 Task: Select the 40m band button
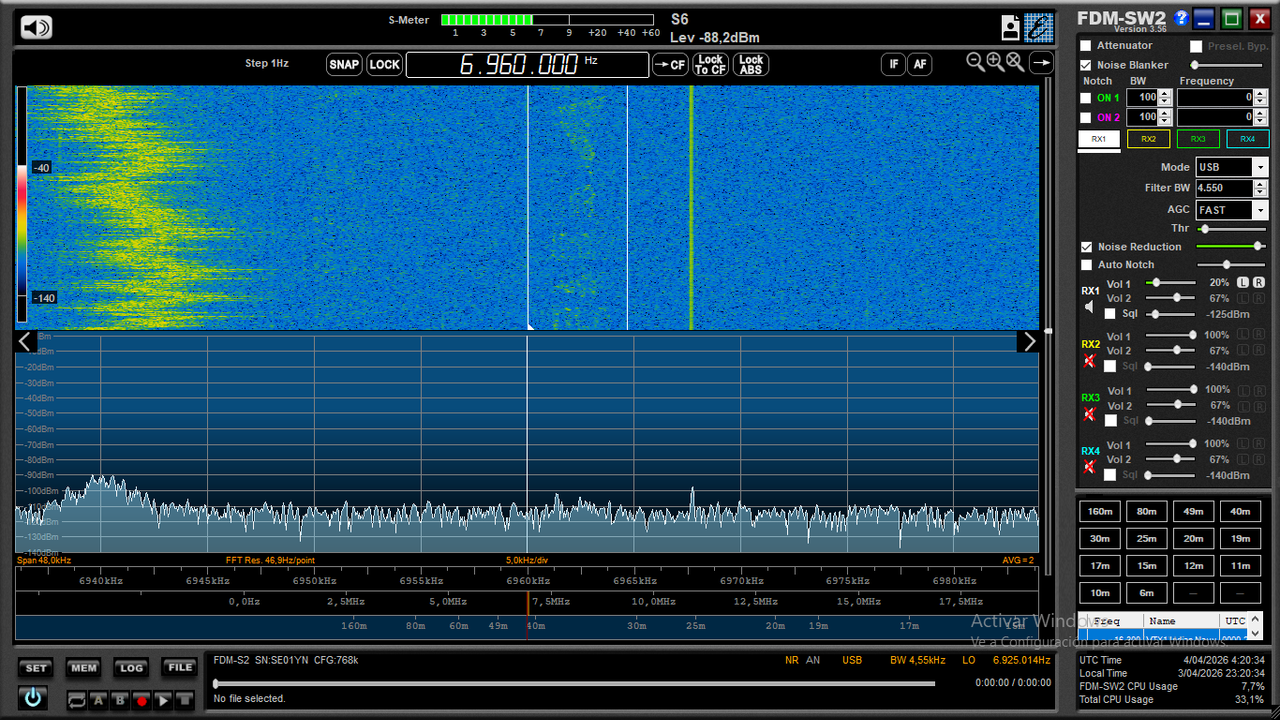pos(1240,511)
